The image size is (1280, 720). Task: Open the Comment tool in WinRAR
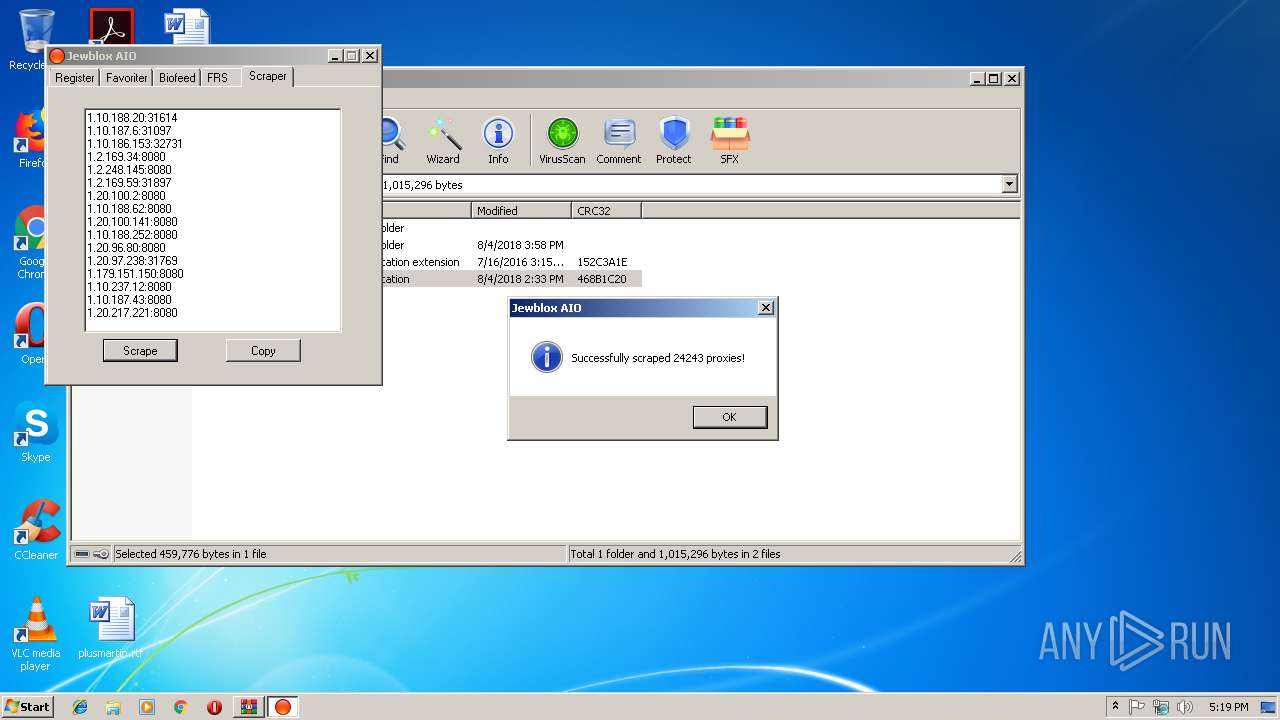(x=619, y=141)
